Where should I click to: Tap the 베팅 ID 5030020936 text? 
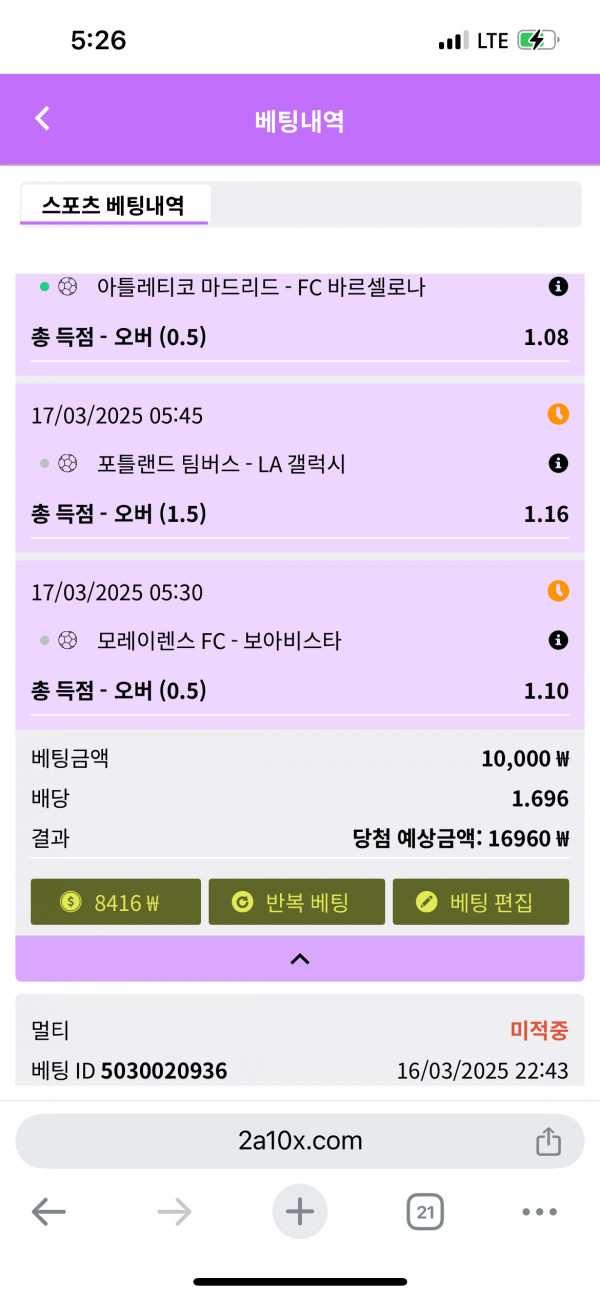tap(129, 1071)
